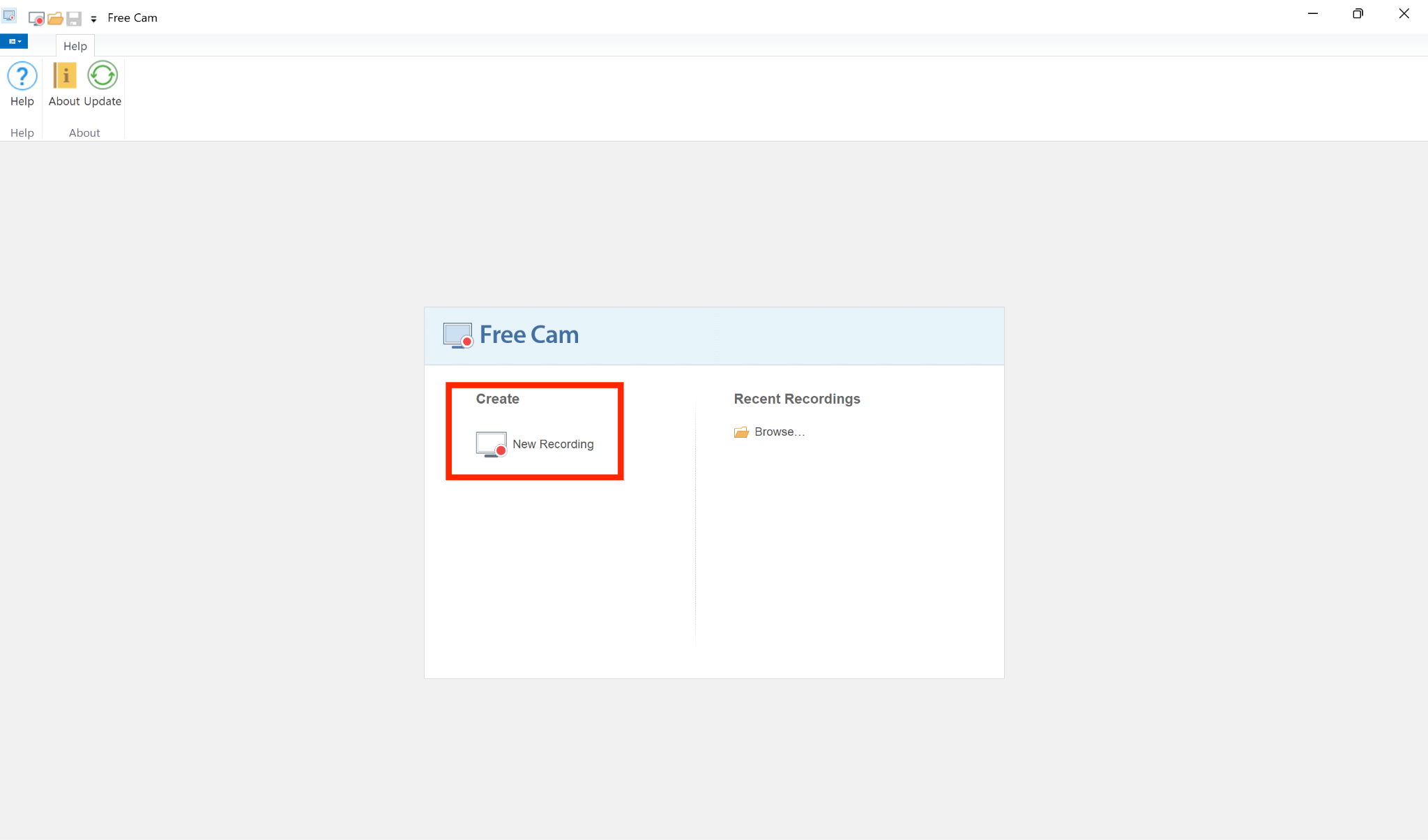Start recording from the title bar quick-access icon
This screenshot has width=1428, height=840.
pyautogui.click(x=36, y=18)
